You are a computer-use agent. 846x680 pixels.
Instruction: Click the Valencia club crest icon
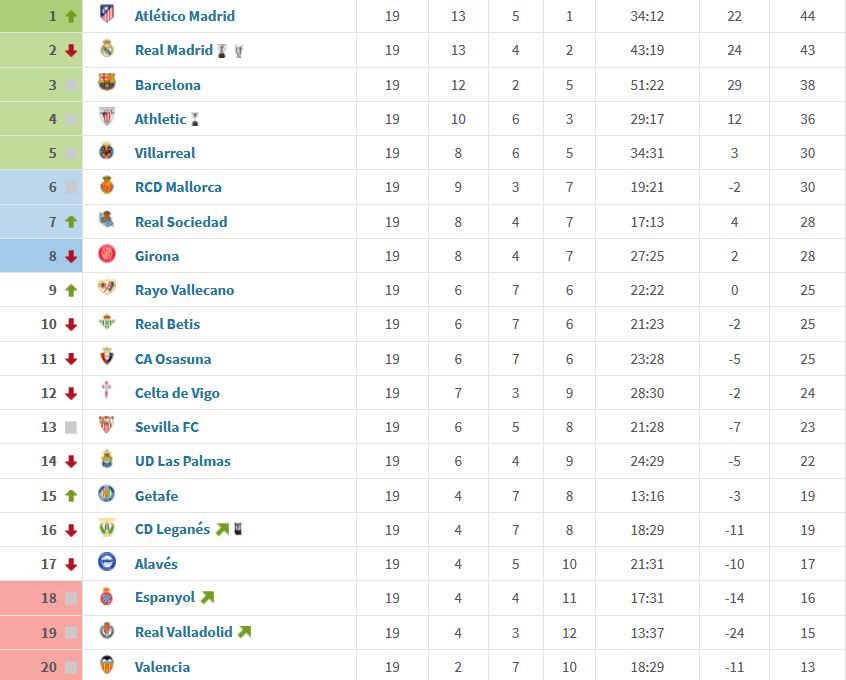click(107, 664)
